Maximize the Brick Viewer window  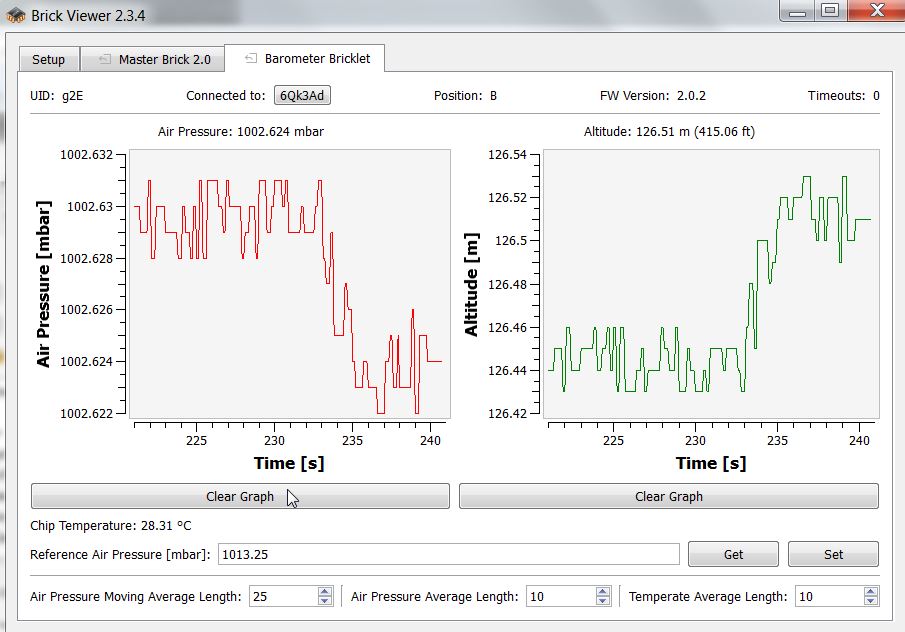click(x=829, y=11)
